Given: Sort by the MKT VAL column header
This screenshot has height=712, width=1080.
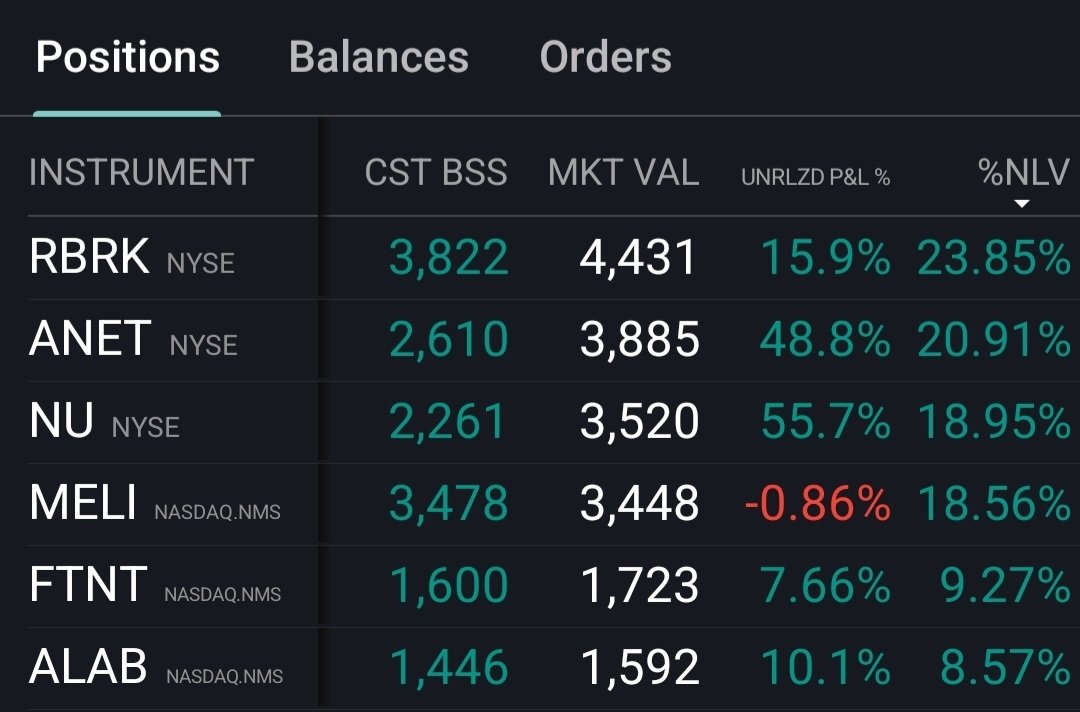Looking at the screenshot, I should (623, 172).
